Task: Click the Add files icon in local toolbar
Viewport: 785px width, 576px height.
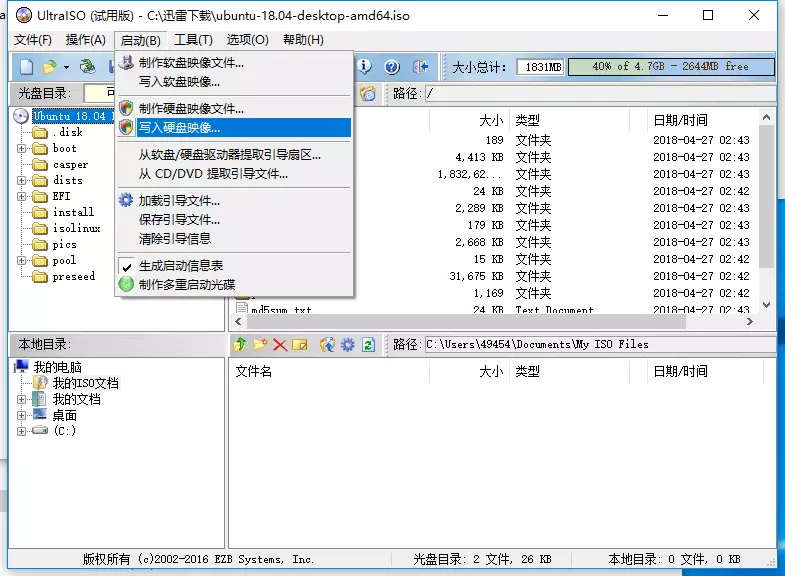Action: point(327,344)
